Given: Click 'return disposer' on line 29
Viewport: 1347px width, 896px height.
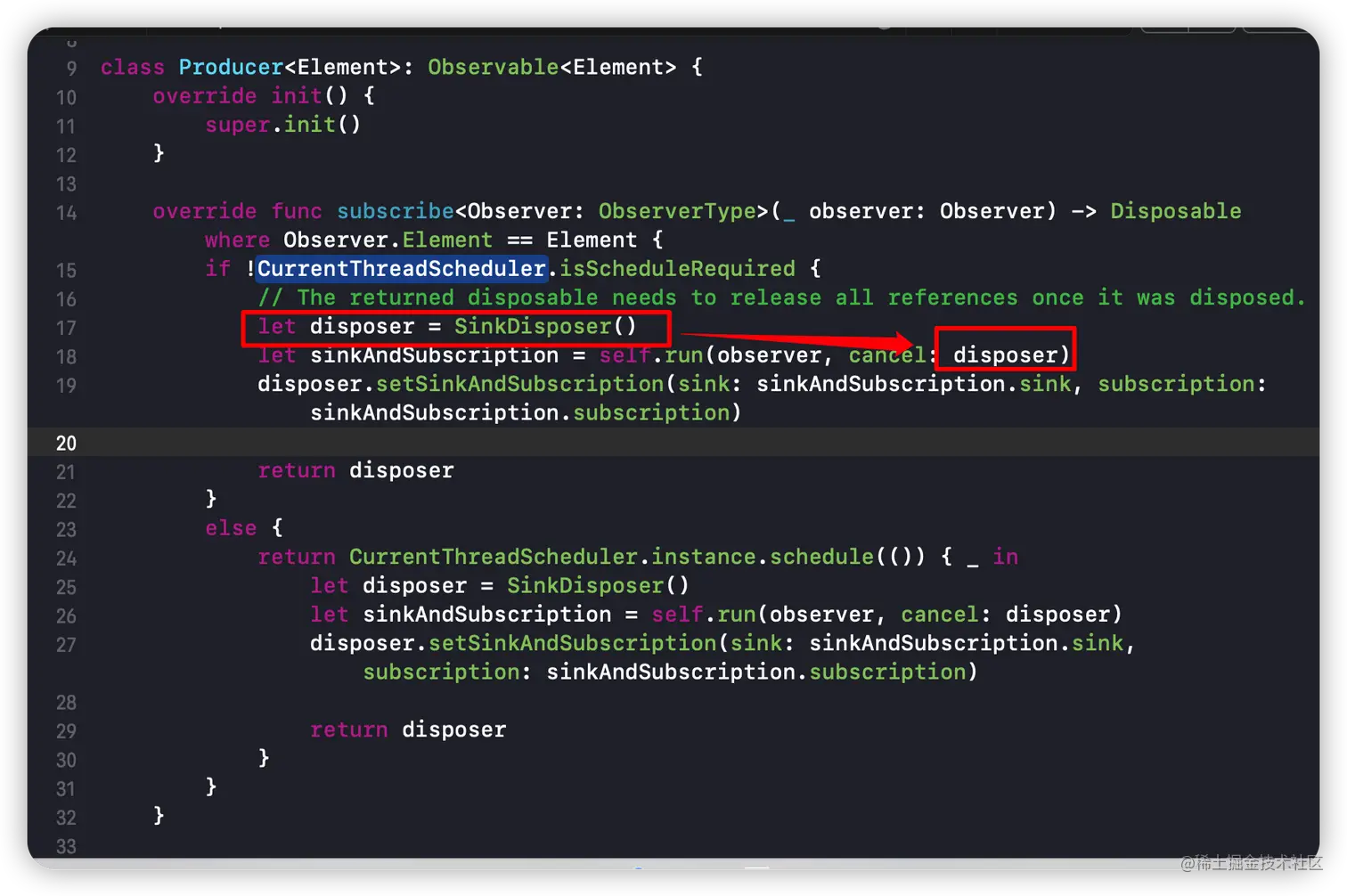Looking at the screenshot, I should click(408, 729).
